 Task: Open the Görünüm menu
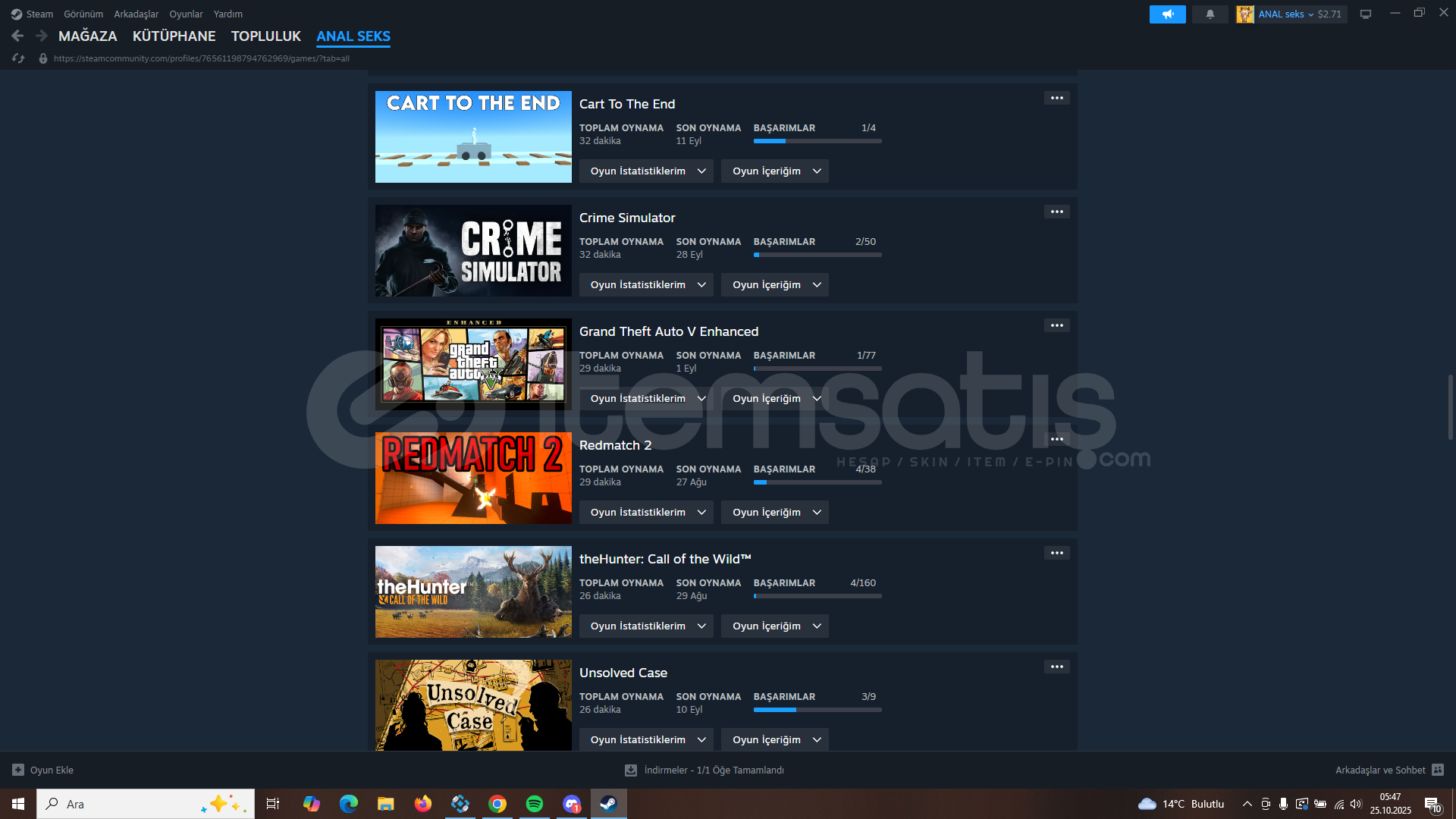83,14
